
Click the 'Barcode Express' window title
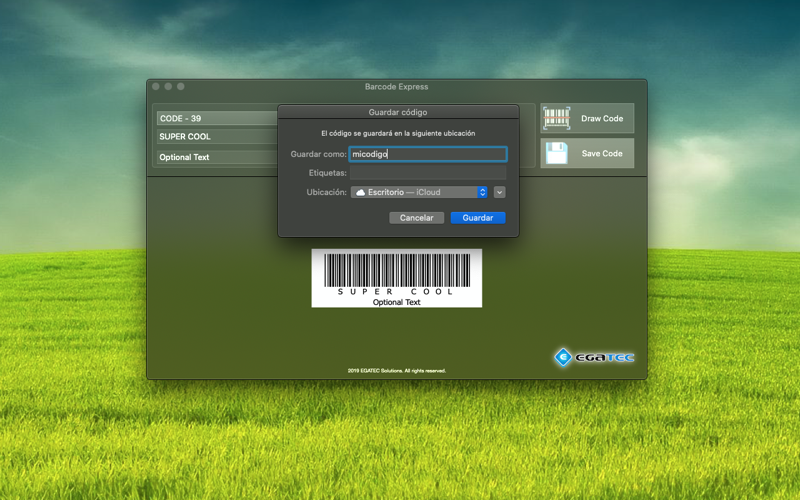396,87
